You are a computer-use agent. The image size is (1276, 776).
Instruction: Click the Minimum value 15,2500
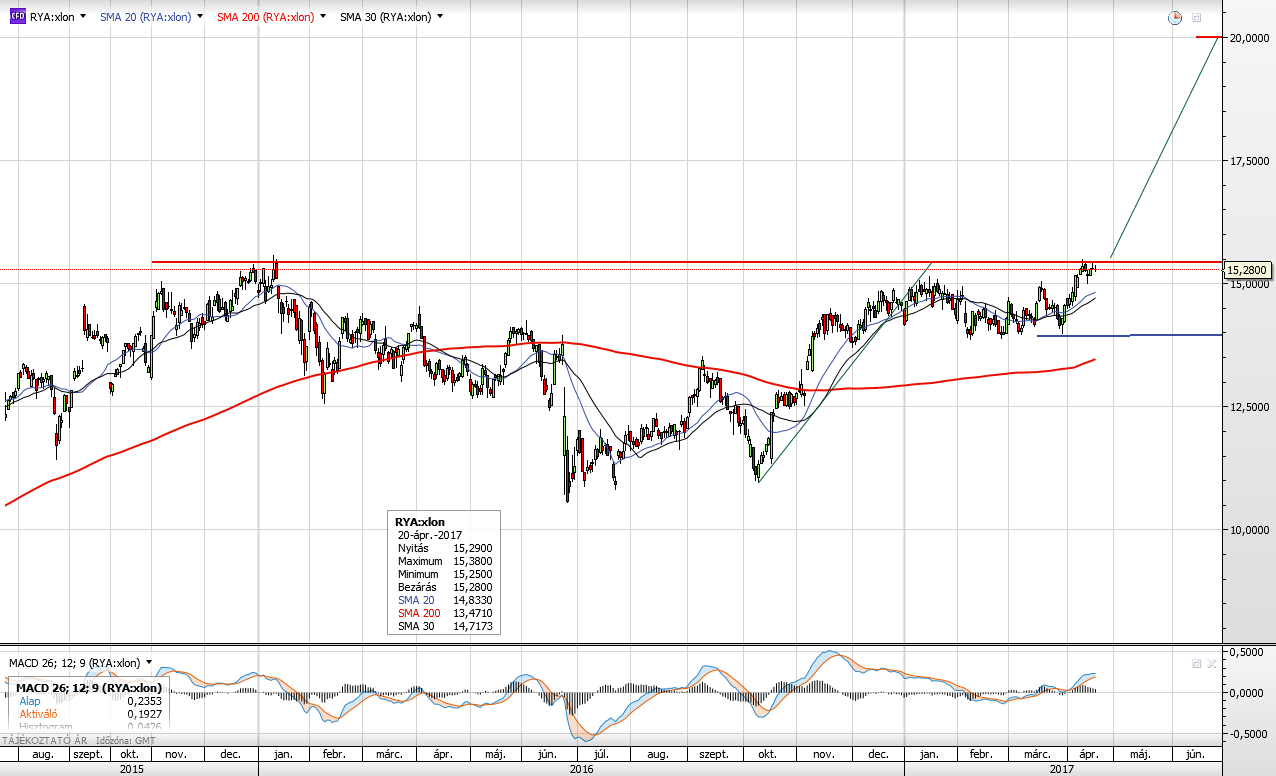(x=473, y=574)
